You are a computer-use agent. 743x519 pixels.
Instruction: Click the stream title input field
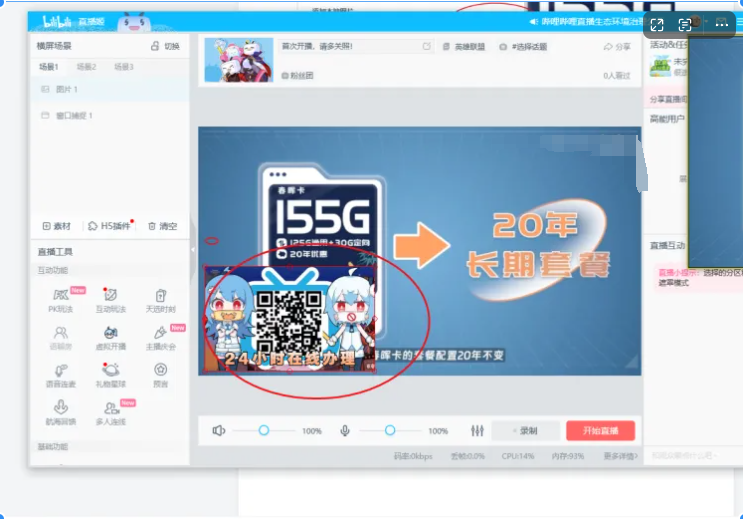click(x=355, y=46)
